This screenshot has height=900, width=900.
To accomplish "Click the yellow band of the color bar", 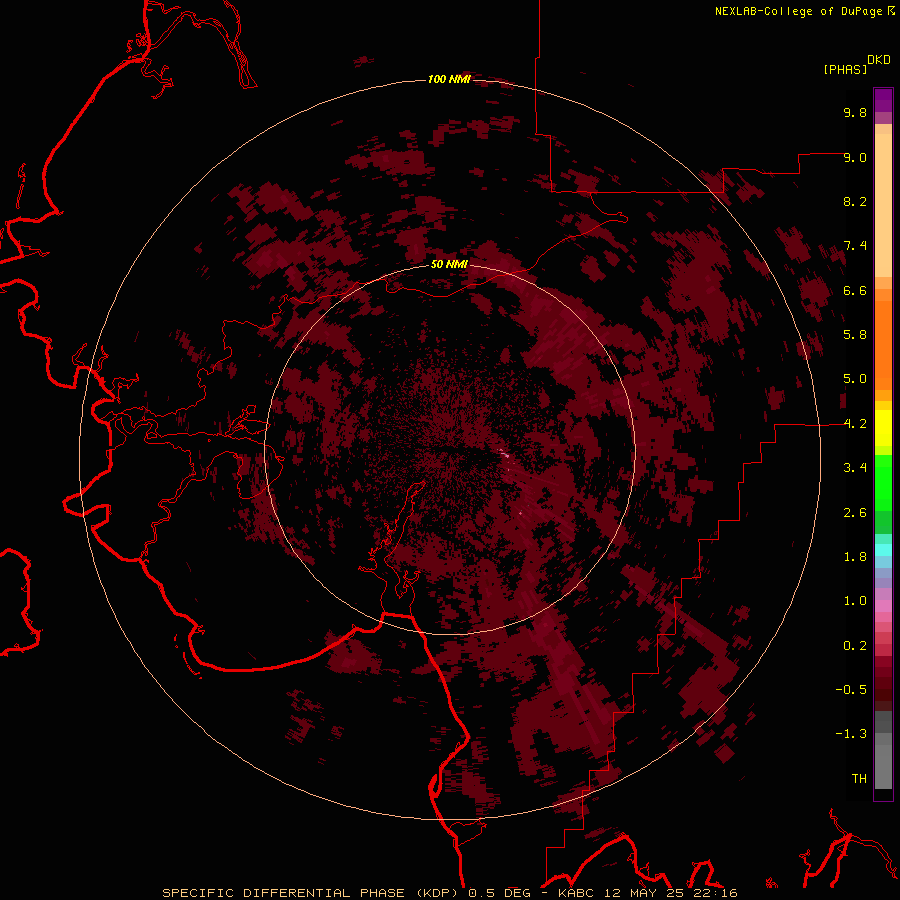I will click(x=883, y=428).
